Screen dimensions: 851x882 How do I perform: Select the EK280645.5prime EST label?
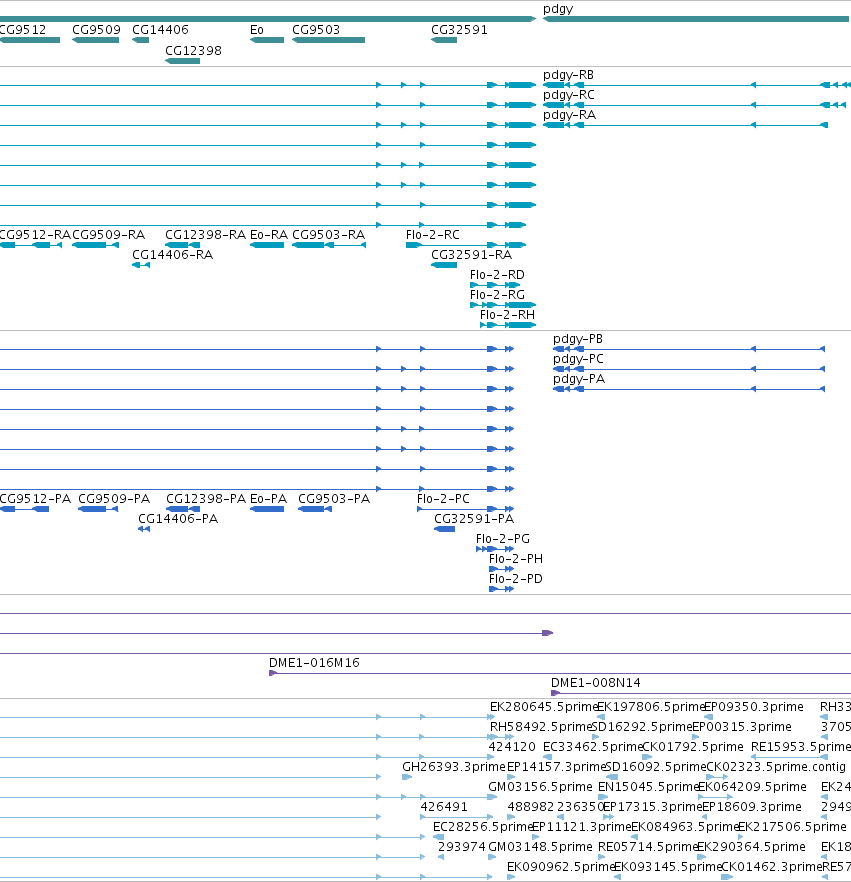(x=543, y=707)
